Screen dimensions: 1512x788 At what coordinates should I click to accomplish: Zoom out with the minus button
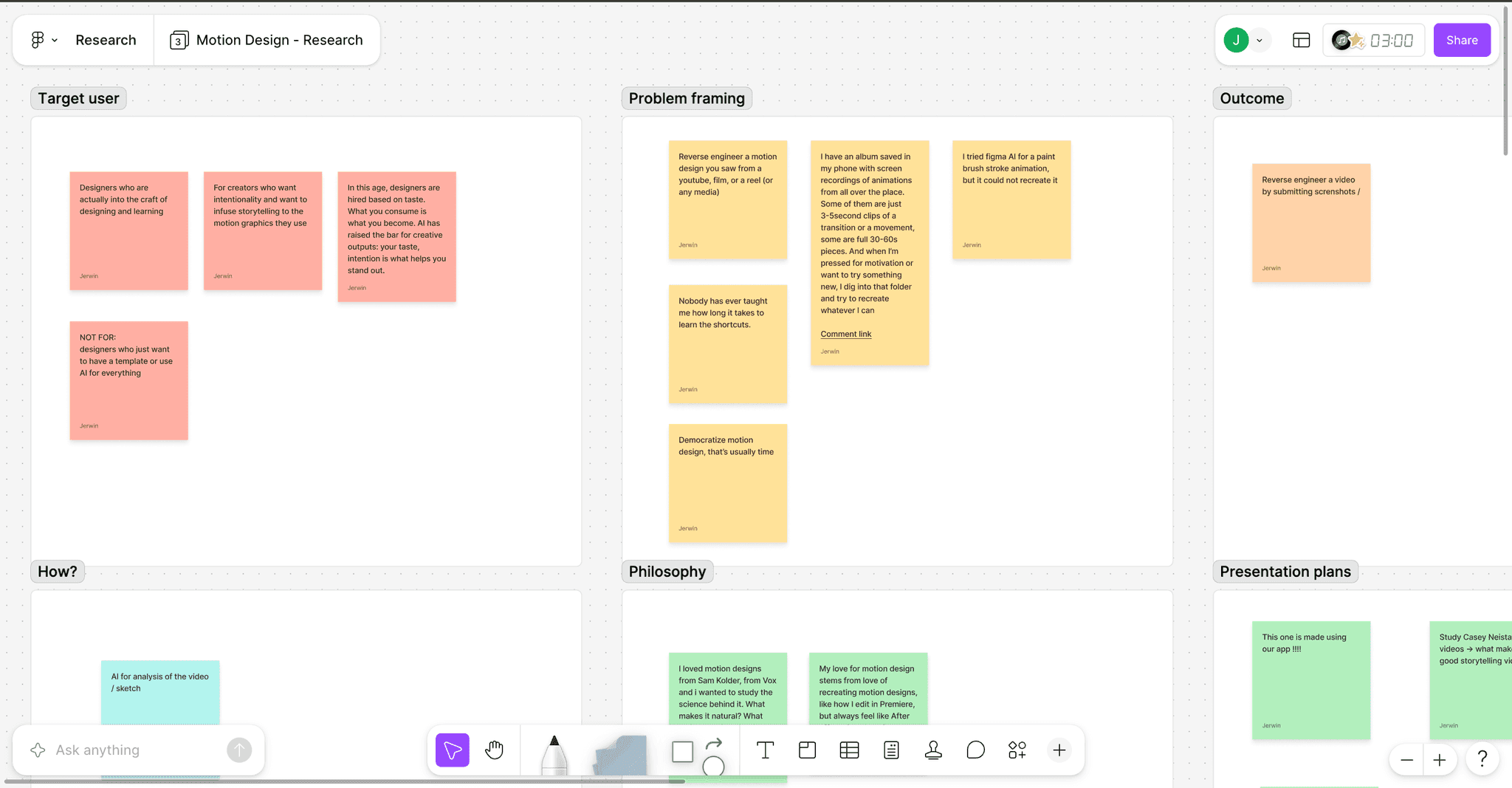[1407, 760]
